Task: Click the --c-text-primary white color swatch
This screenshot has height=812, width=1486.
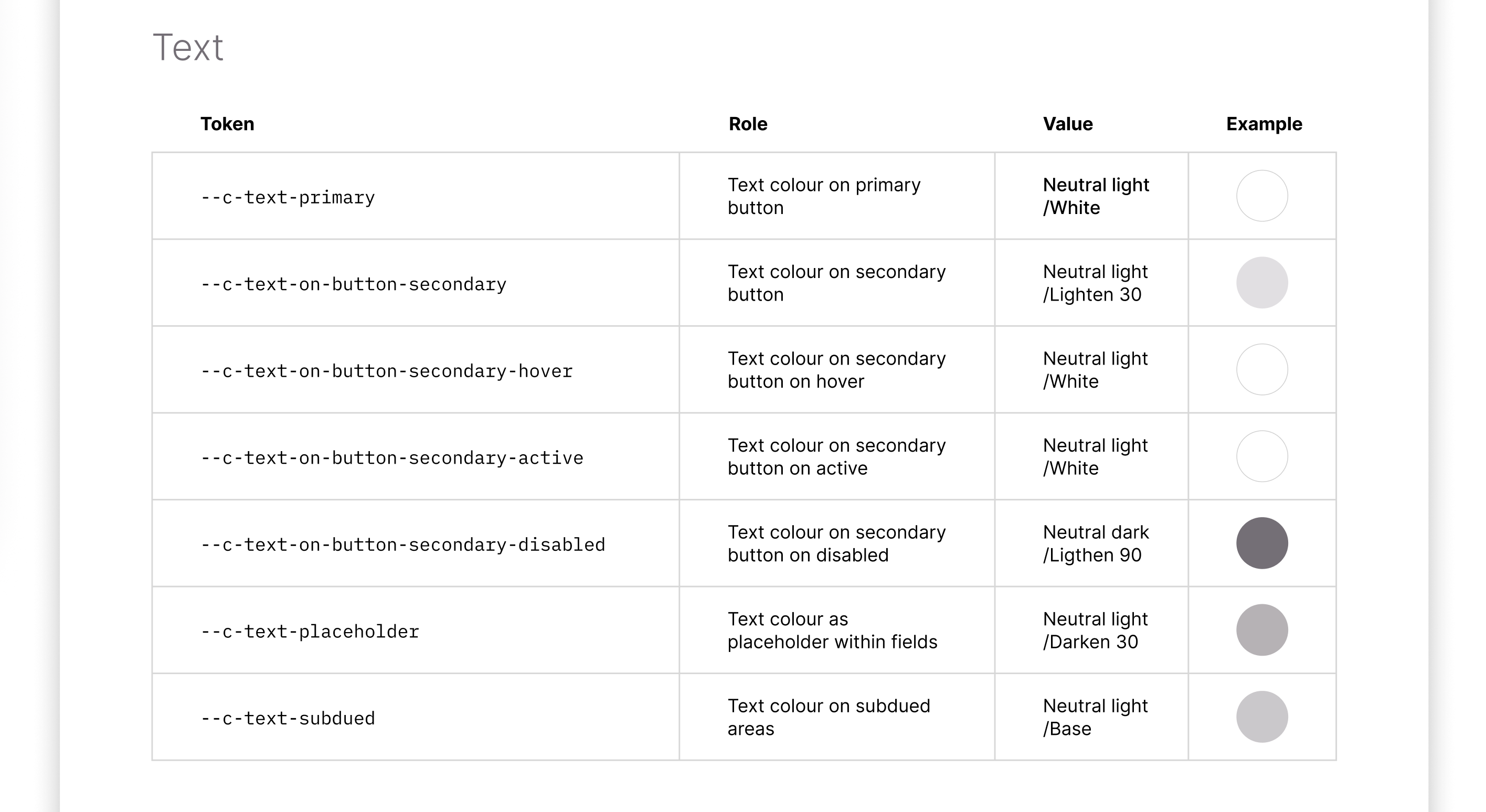Action: click(x=1261, y=196)
